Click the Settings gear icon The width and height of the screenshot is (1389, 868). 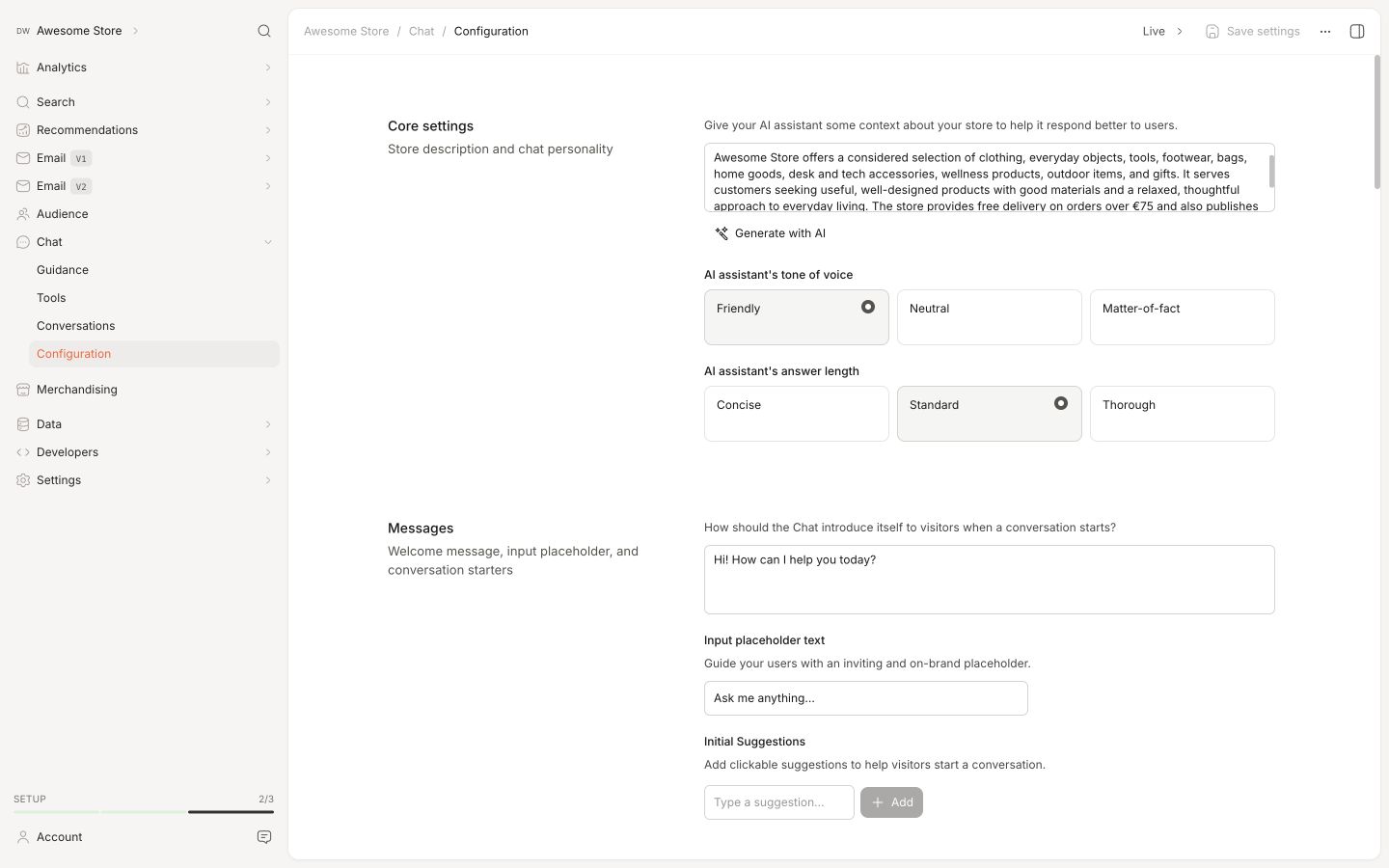pyautogui.click(x=23, y=480)
